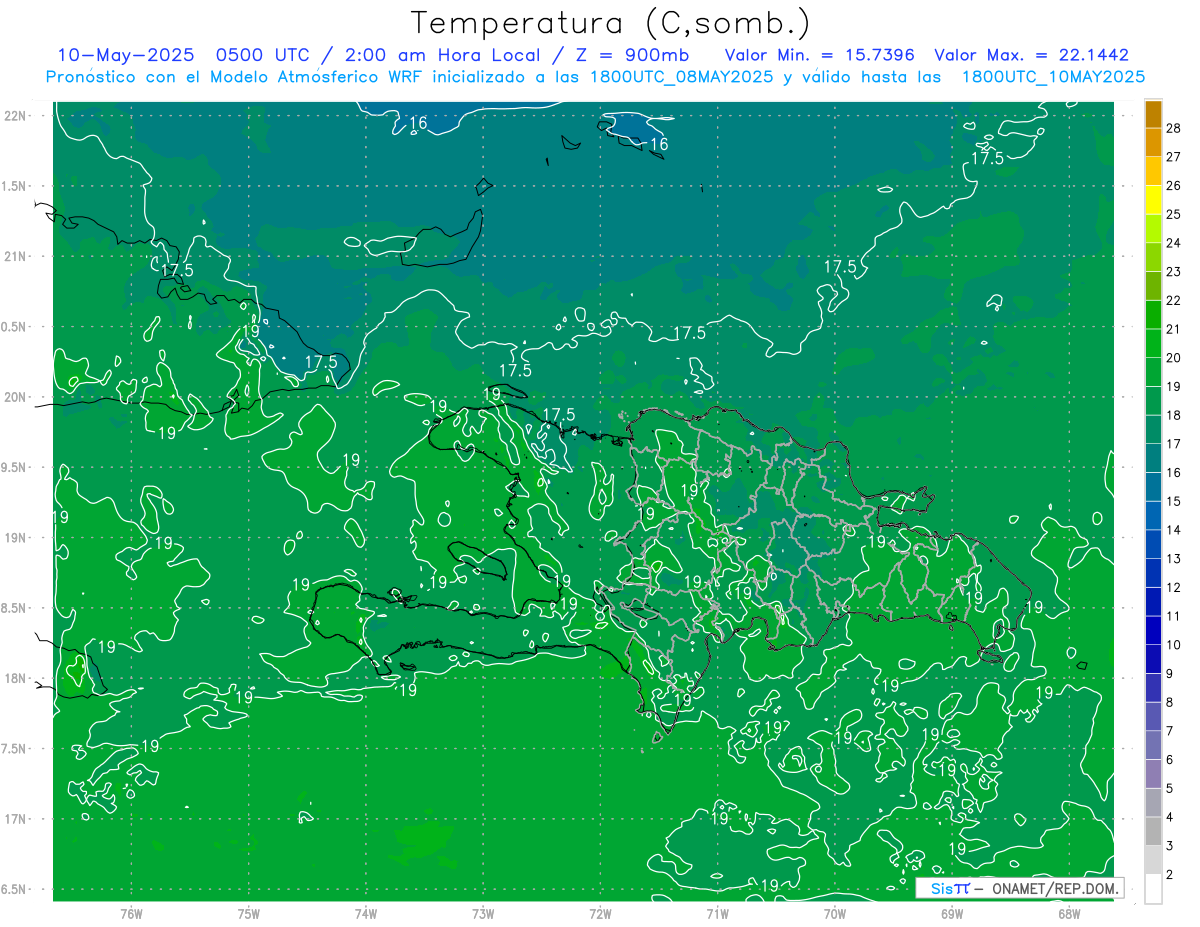Click the gray swatch between 3 and 4
Screen dimensions: 1200x927
point(1153,831)
